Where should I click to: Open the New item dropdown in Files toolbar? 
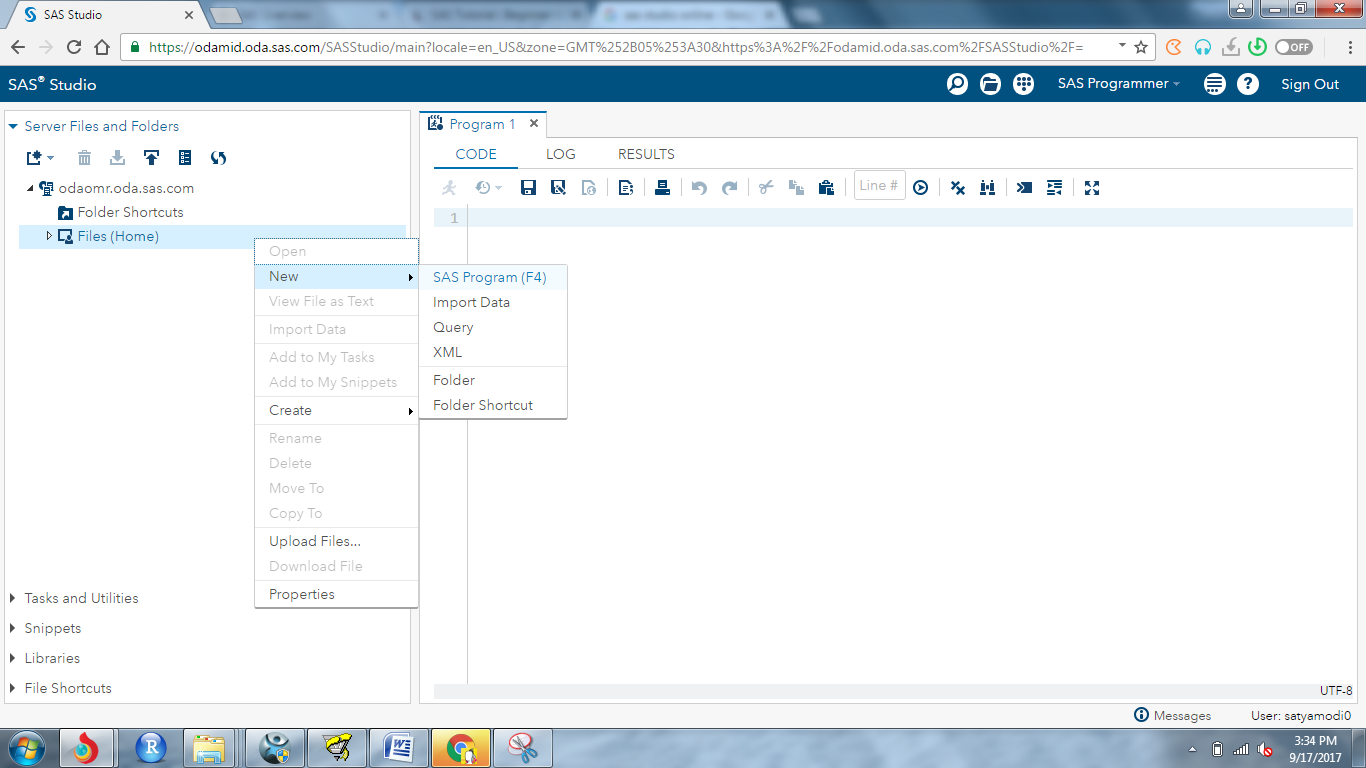click(x=40, y=158)
